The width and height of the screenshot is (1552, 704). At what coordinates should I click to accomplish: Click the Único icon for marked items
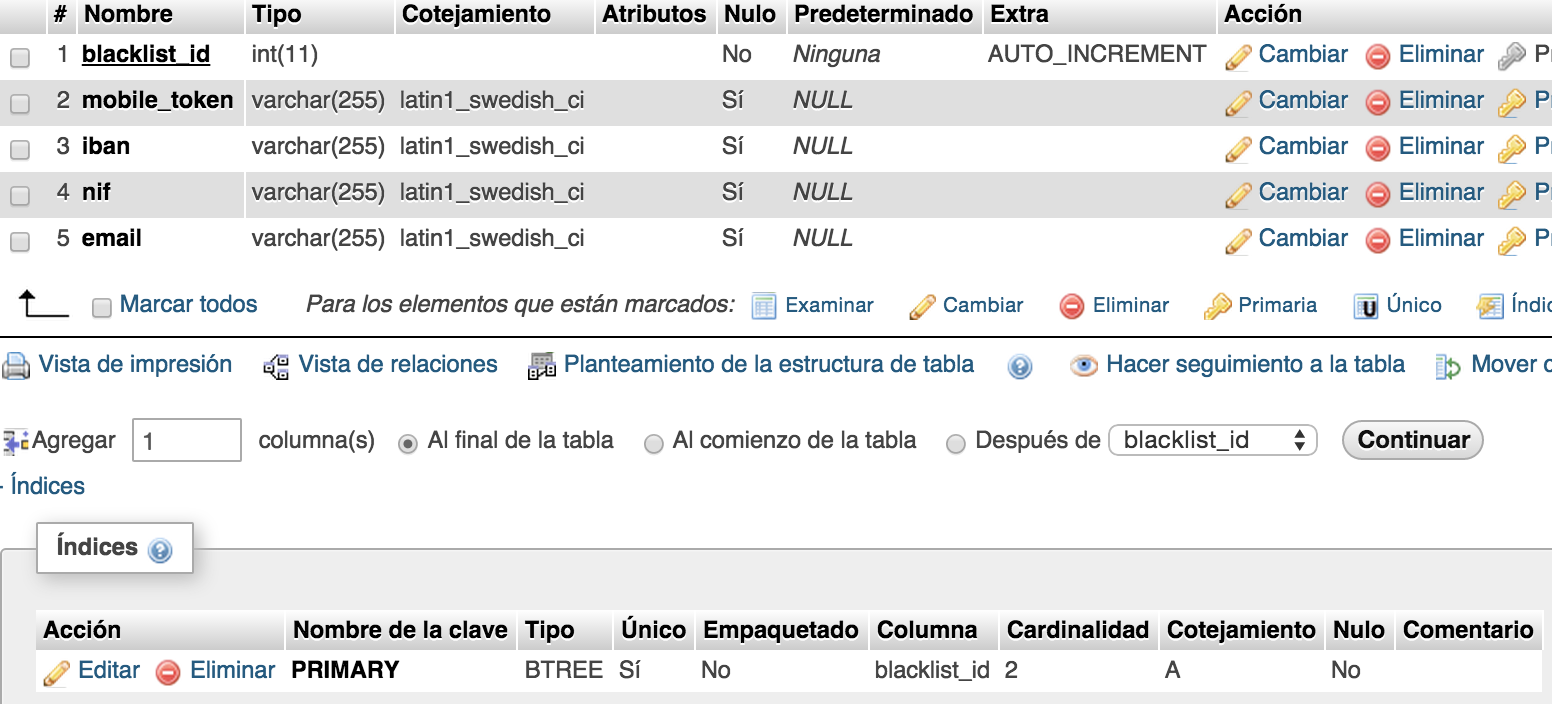point(1366,306)
